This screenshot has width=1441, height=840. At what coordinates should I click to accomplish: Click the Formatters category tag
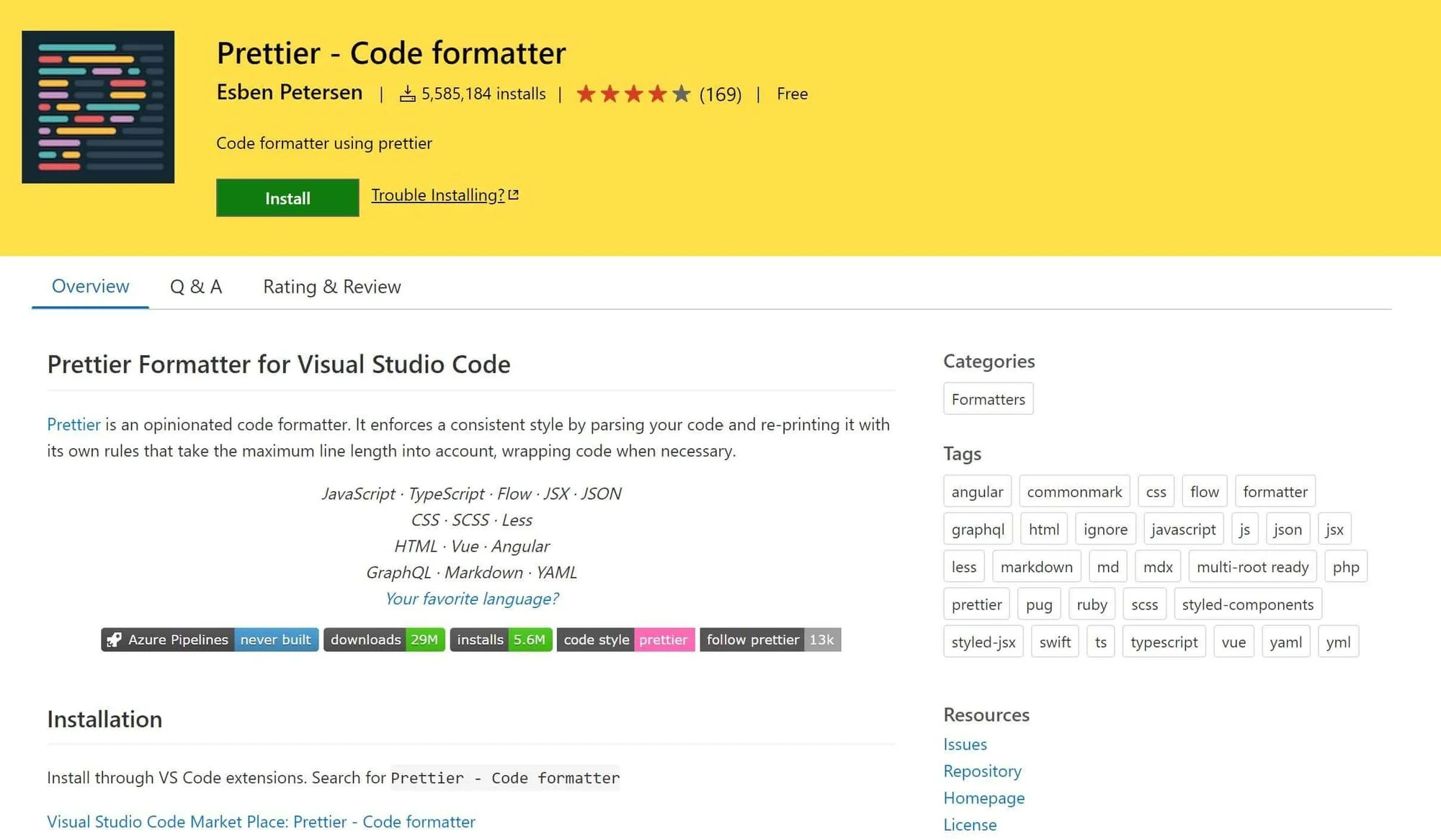[x=988, y=399]
